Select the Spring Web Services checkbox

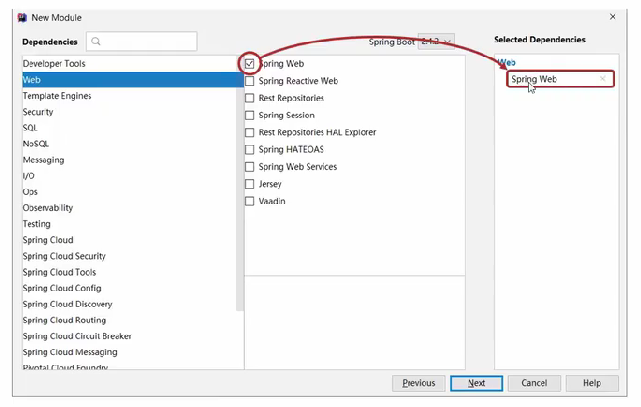tap(249, 167)
